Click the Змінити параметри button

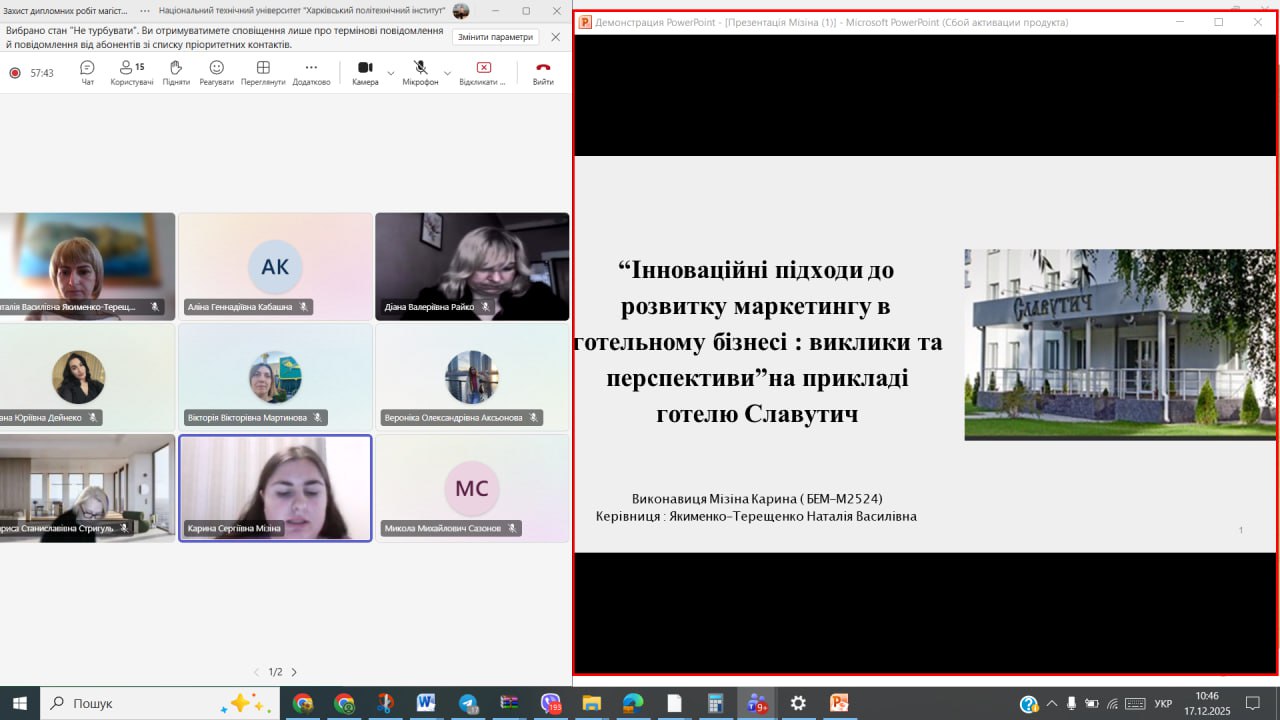coord(495,37)
